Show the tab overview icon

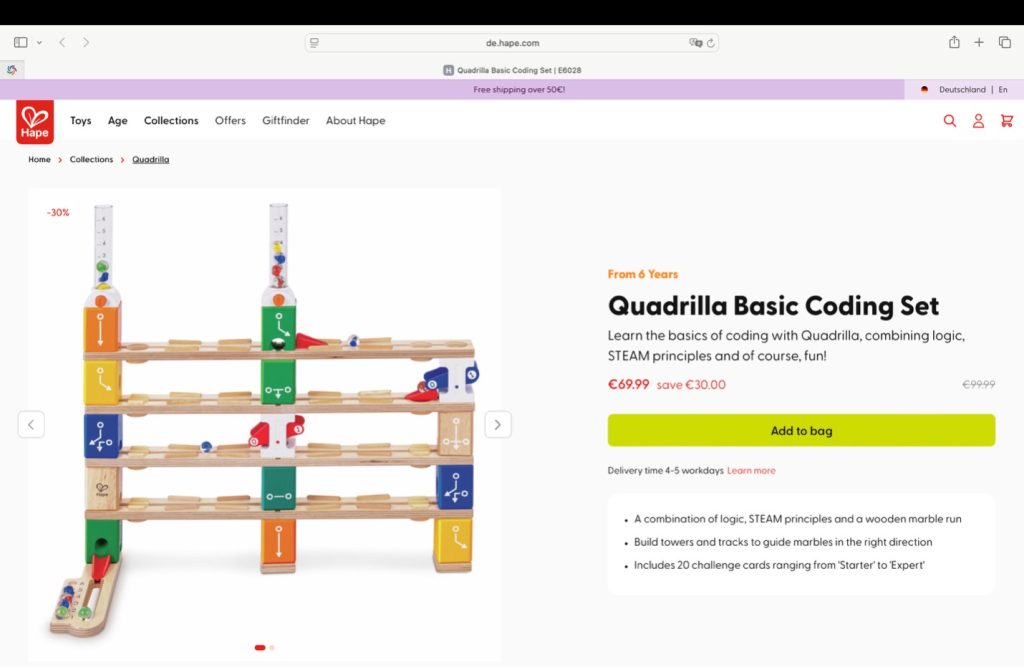(1004, 42)
